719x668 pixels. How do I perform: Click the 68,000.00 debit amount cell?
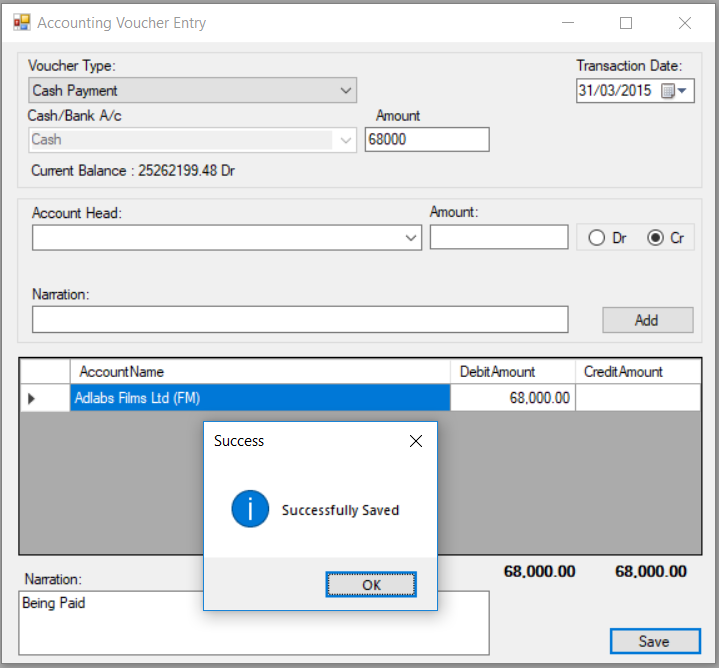(513, 397)
